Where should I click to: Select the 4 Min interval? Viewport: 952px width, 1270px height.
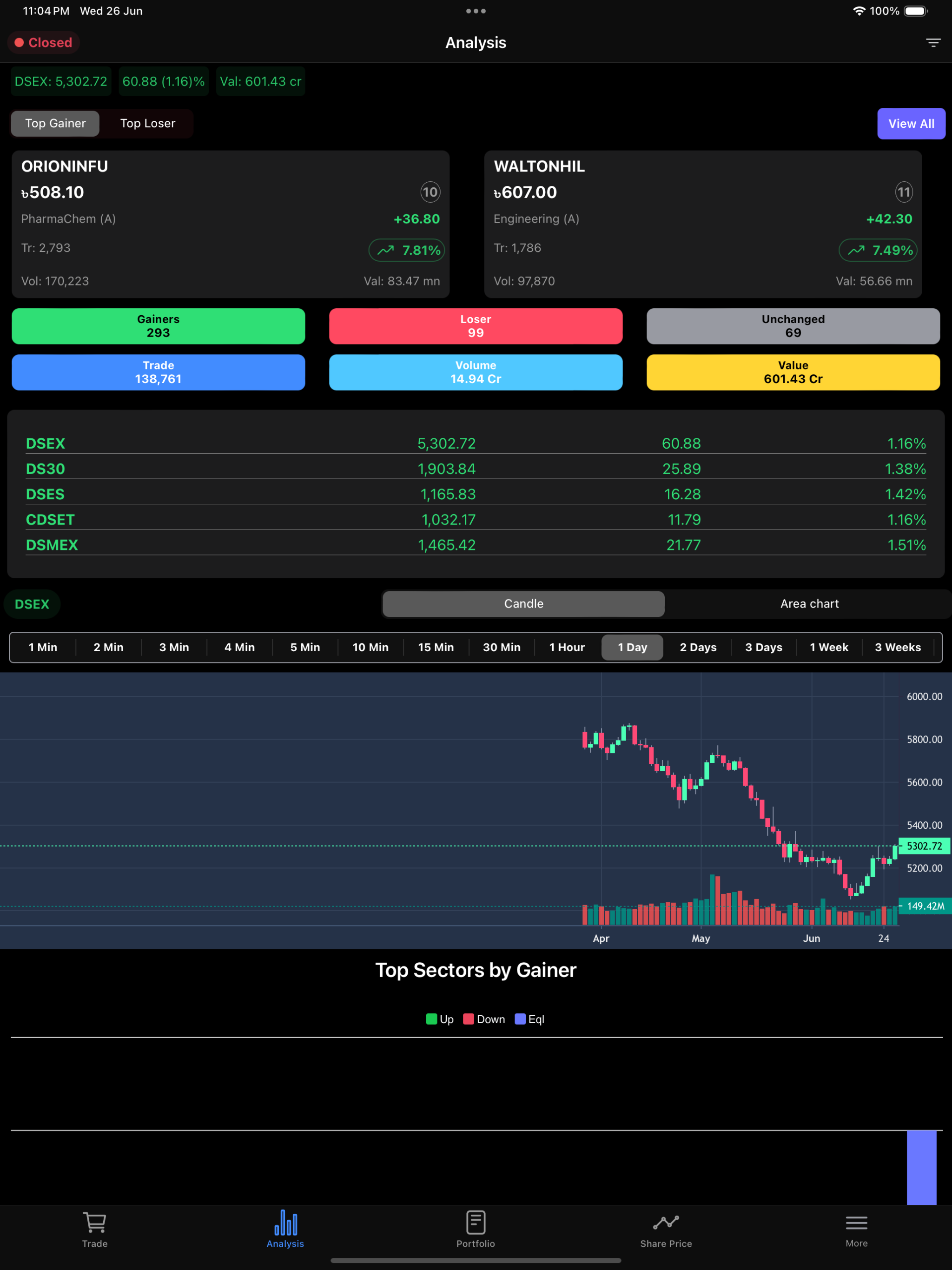(x=239, y=647)
